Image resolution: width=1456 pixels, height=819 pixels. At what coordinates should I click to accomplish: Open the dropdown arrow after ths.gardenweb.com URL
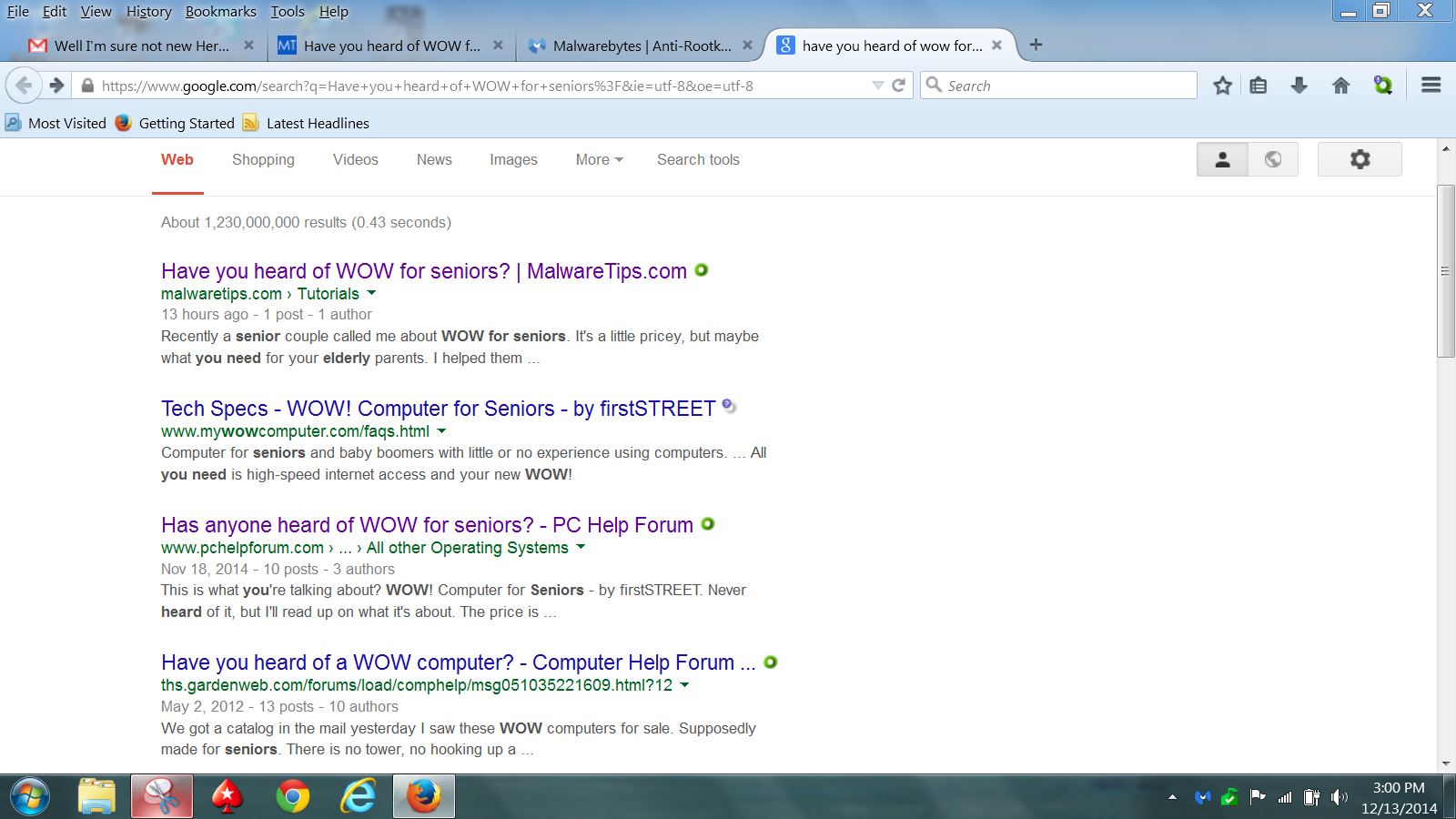coord(684,684)
